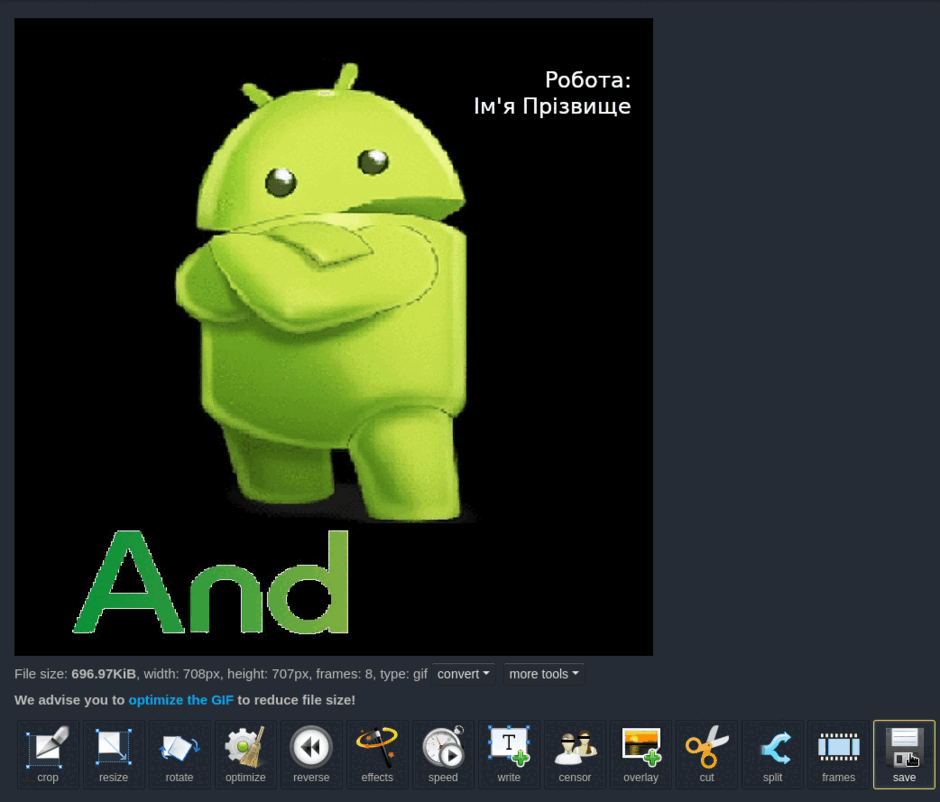Viewport: 940px width, 802px height.
Task: Follow the optimize the GIF link
Action: coord(181,700)
